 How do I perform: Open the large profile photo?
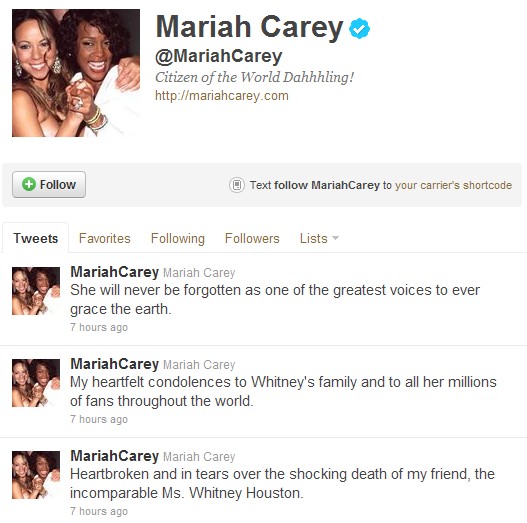pos(76,73)
